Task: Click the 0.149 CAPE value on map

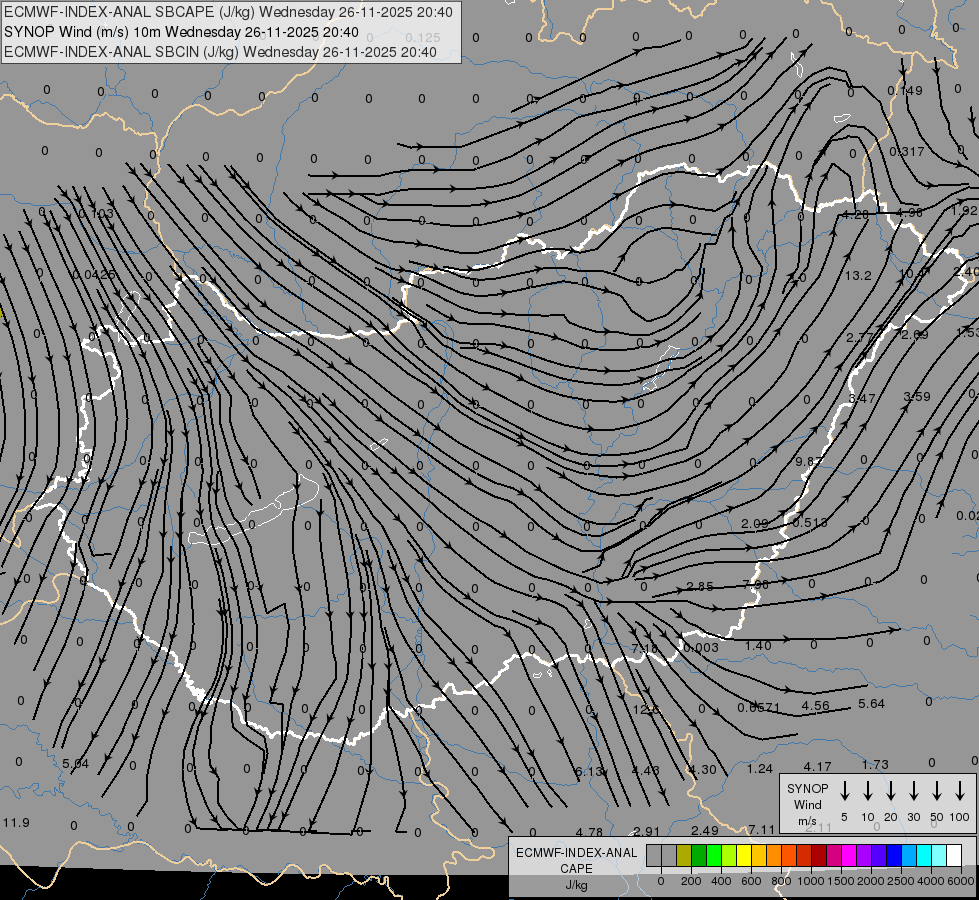Action: coord(905,91)
